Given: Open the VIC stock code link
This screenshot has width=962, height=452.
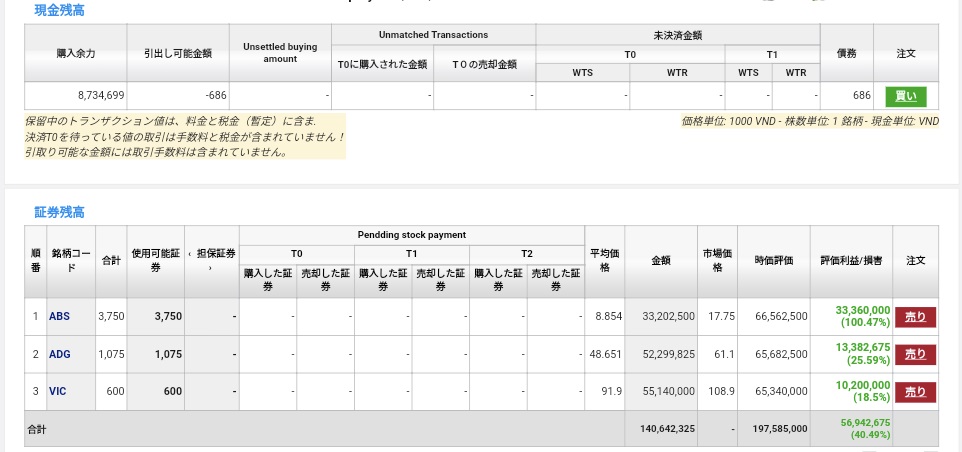Looking at the screenshot, I should pos(57,392).
